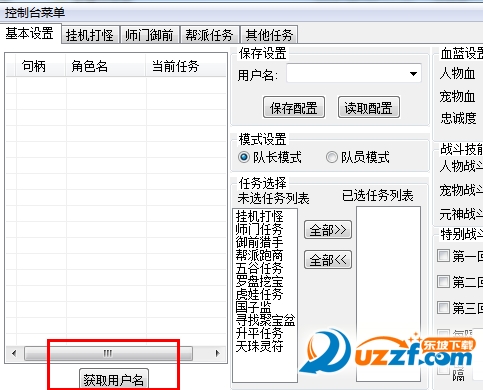This screenshot has height=390, width=483.
Task: Select 五谷任务 in the task list
Action: (x=259, y=268)
